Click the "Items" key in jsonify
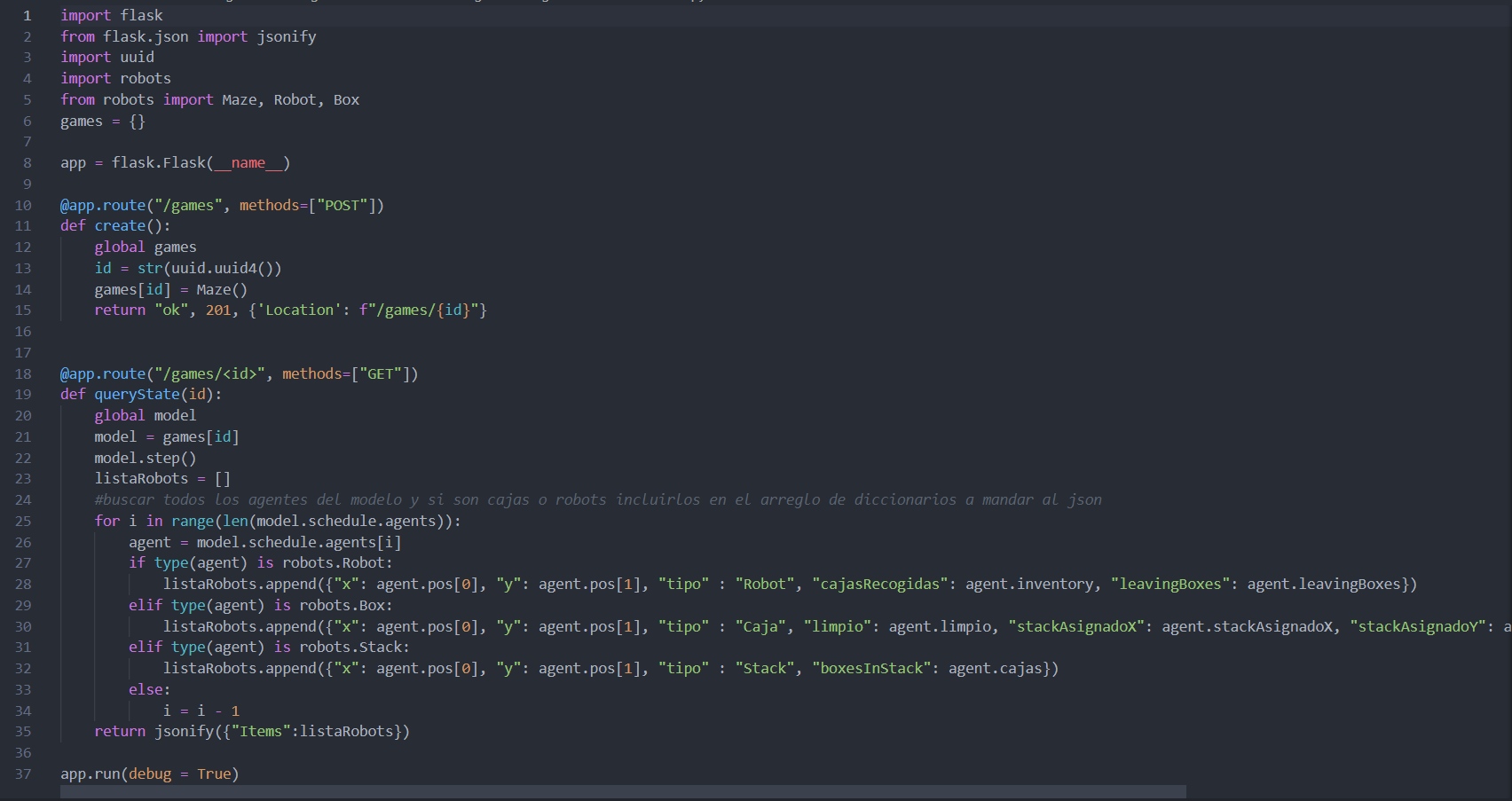 [x=261, y=731]
